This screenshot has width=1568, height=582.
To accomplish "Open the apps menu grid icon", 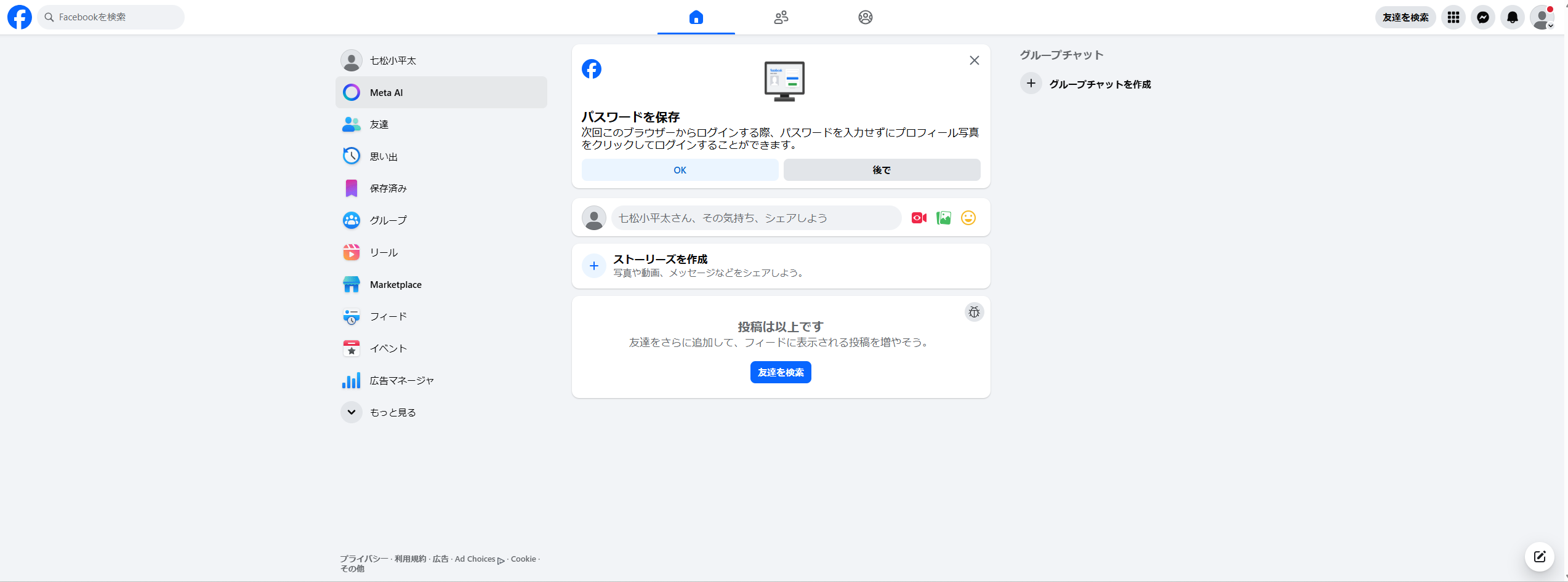I will coord(1453,17).
